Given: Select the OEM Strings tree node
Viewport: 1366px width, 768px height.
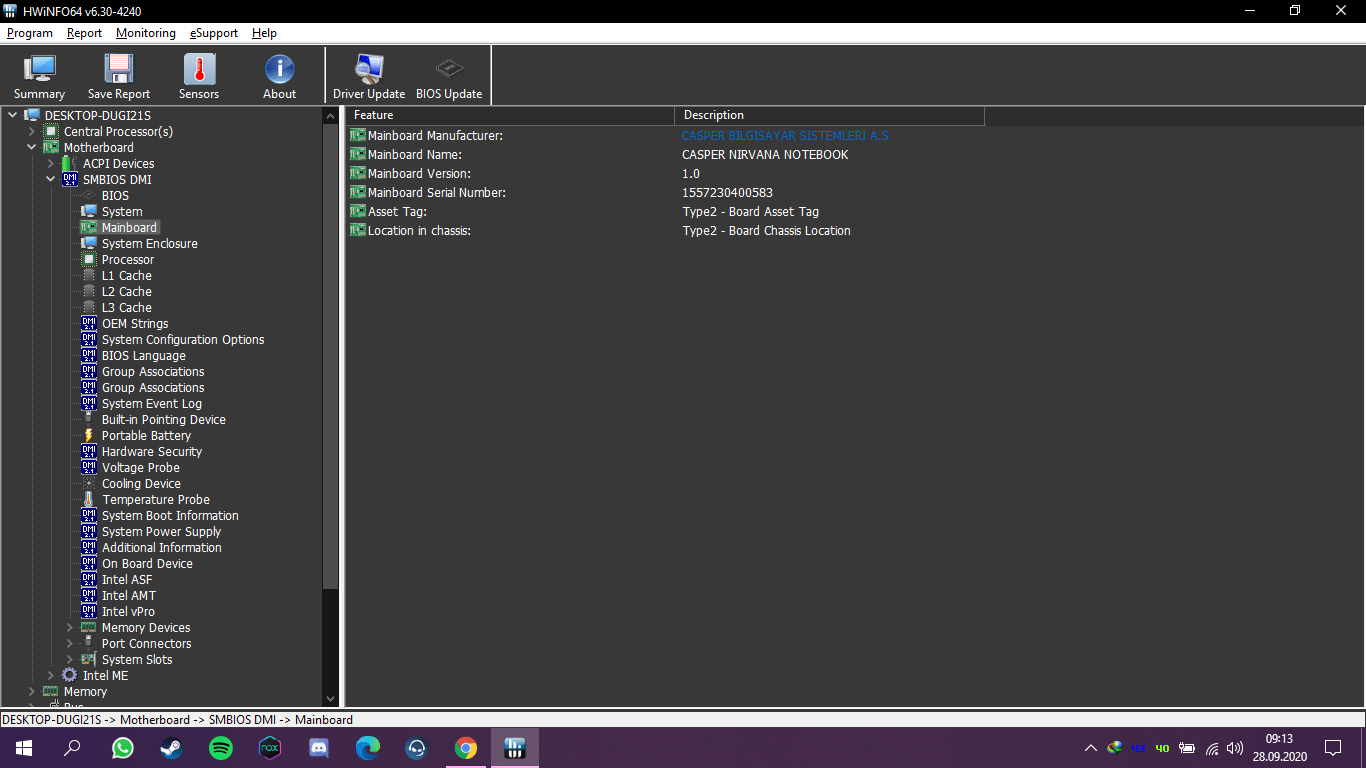Looking at the screenshot, I should pos(135,324).
